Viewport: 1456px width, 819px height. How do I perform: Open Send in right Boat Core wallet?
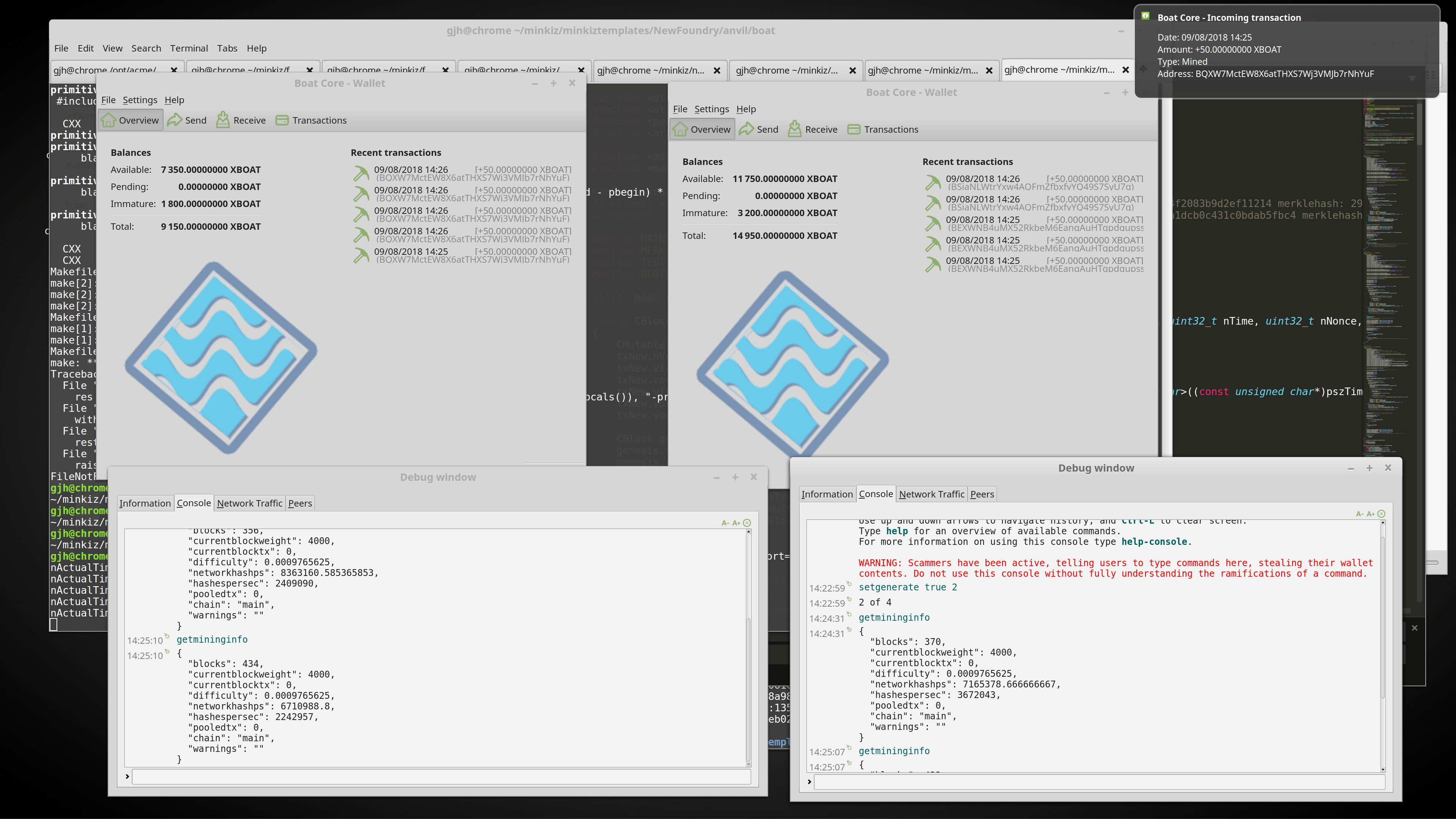pos(759,129)
